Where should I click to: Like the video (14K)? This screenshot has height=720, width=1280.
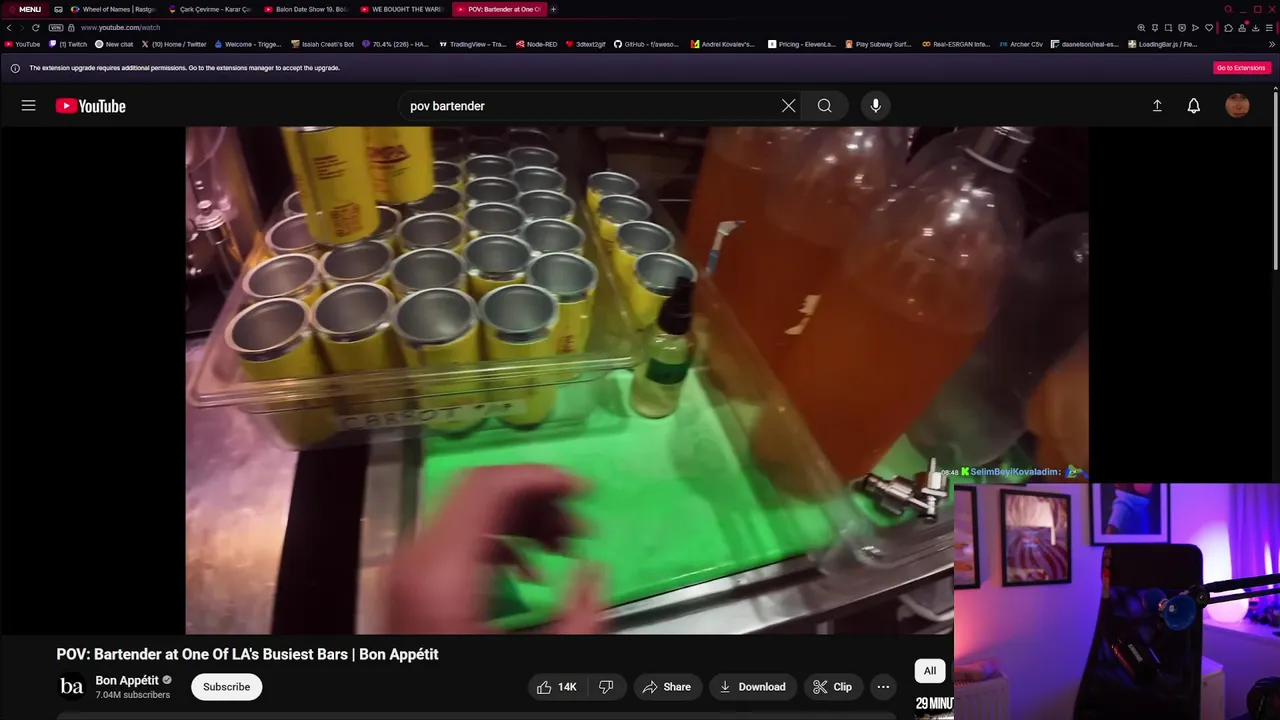tap(557, 687)
